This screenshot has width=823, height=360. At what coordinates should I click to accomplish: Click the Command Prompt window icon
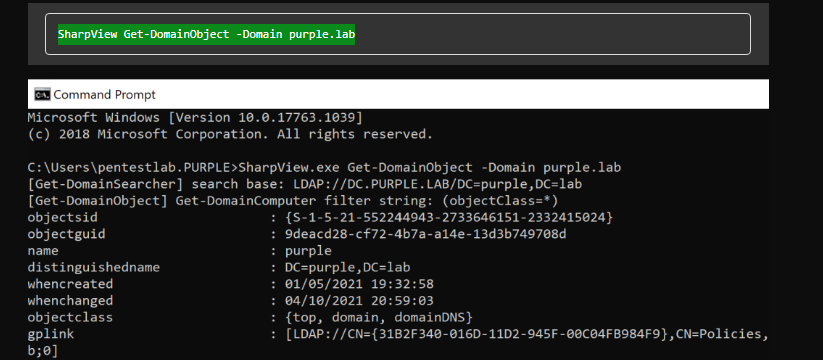click(42, 94)
